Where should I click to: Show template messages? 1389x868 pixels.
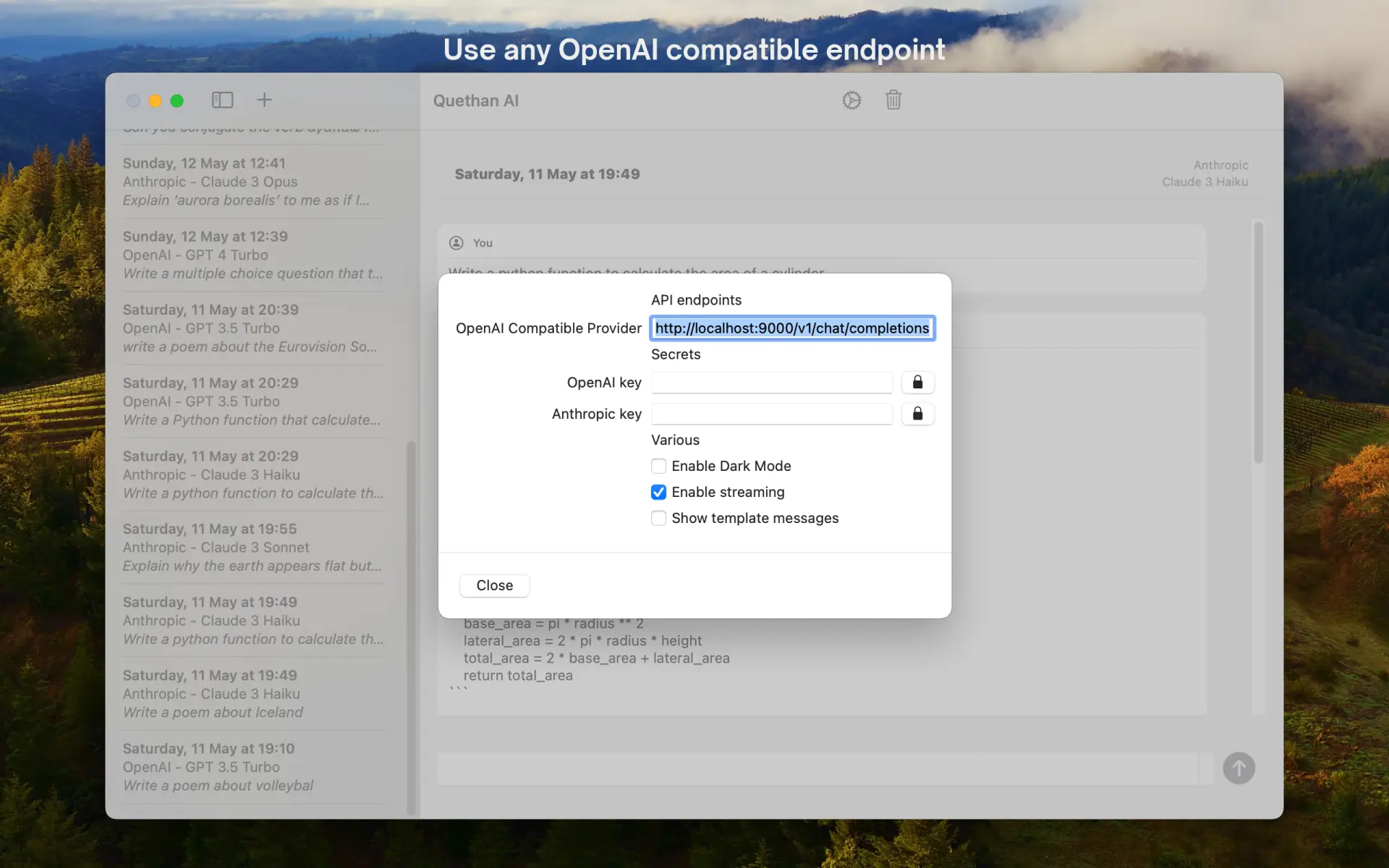(658, 518)
